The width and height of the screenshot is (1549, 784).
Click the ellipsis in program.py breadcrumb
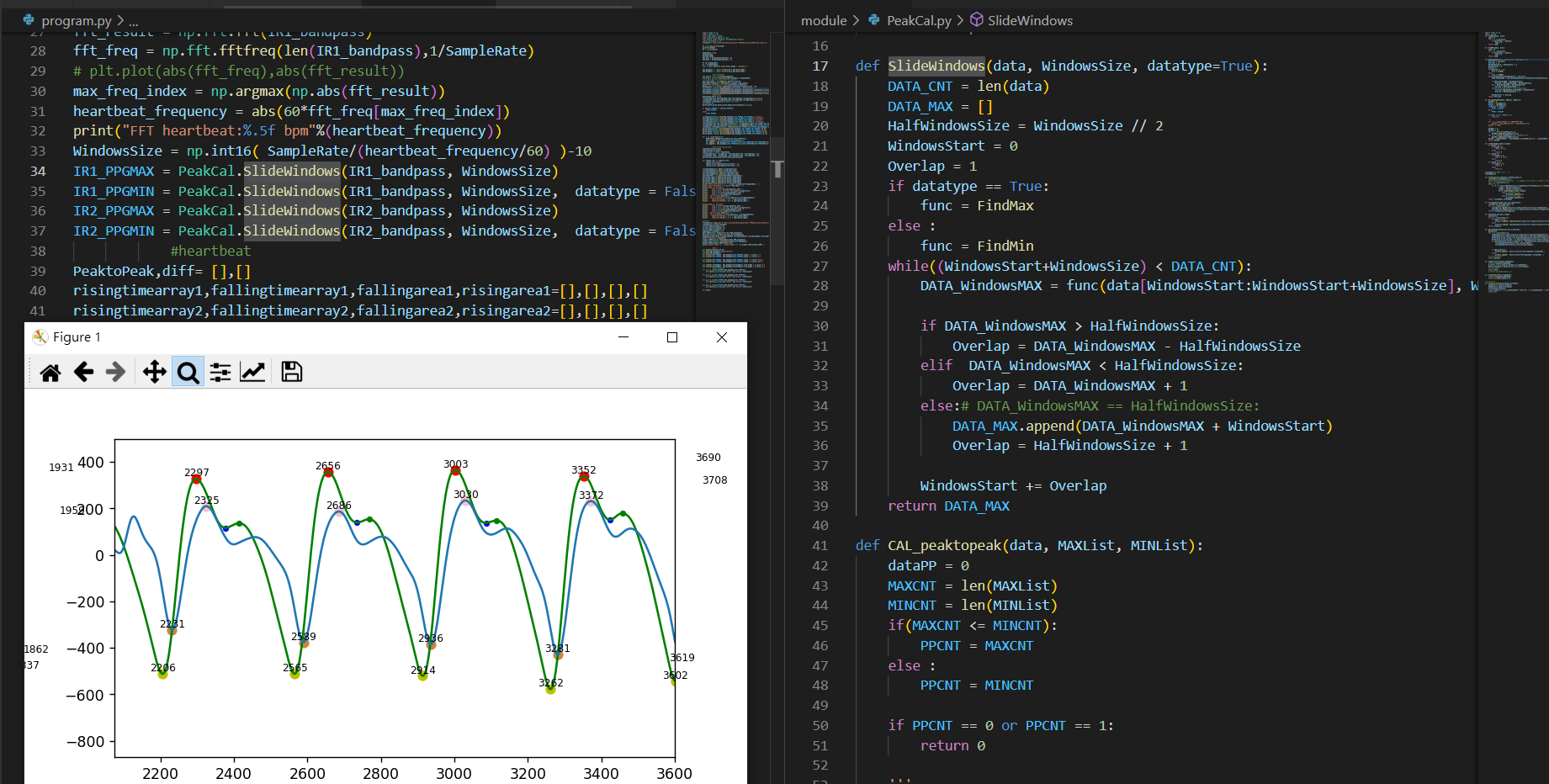click(x=134, y=20)
